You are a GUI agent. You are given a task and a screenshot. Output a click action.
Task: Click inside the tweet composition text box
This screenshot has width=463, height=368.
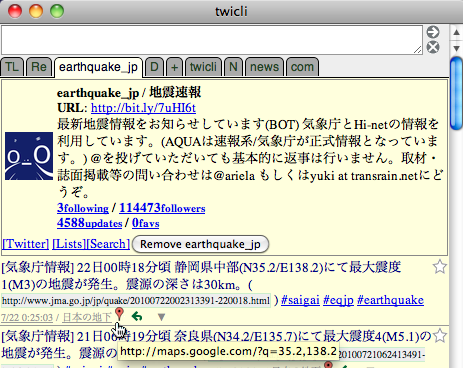pyautogui.click(x=212, y=40)
